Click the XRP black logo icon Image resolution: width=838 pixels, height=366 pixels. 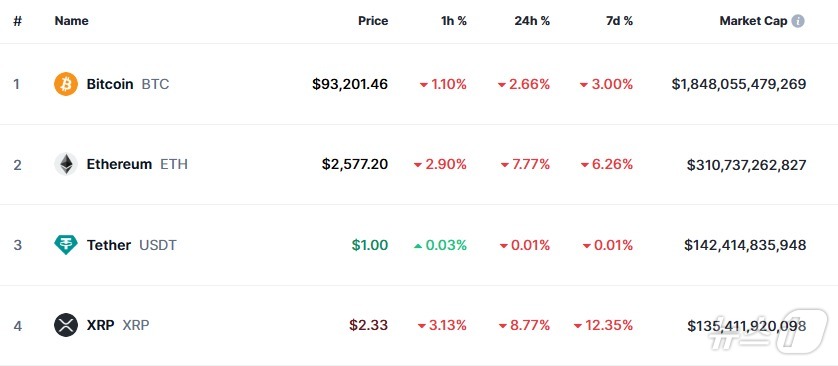(66, 325)
